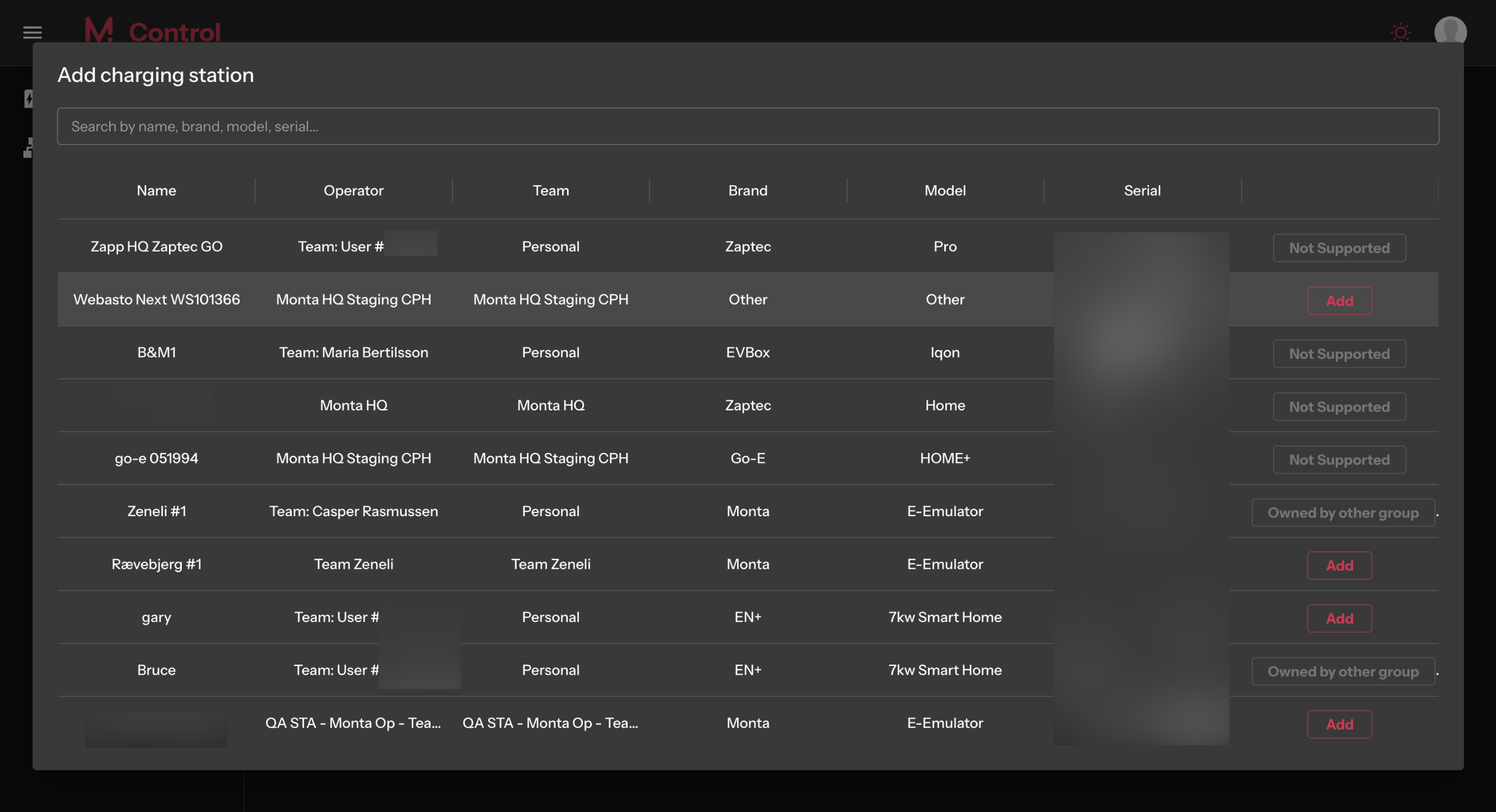1496x812 pixels.
Task: Open the hamburger navigation menu
Action: pyautogui.click(x=32, y=33)
